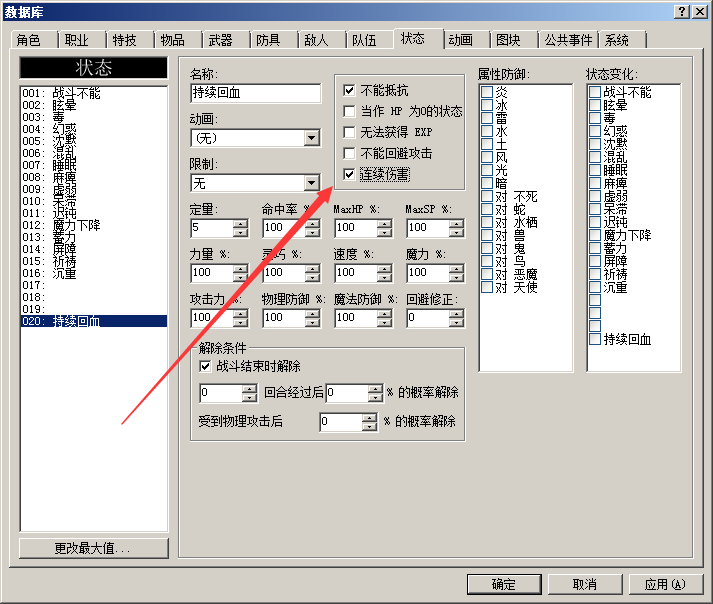Open the 公共事件 tab
The height and width of the screenshot is (604, 713).
pyautogui.click(x=568, y=40)
